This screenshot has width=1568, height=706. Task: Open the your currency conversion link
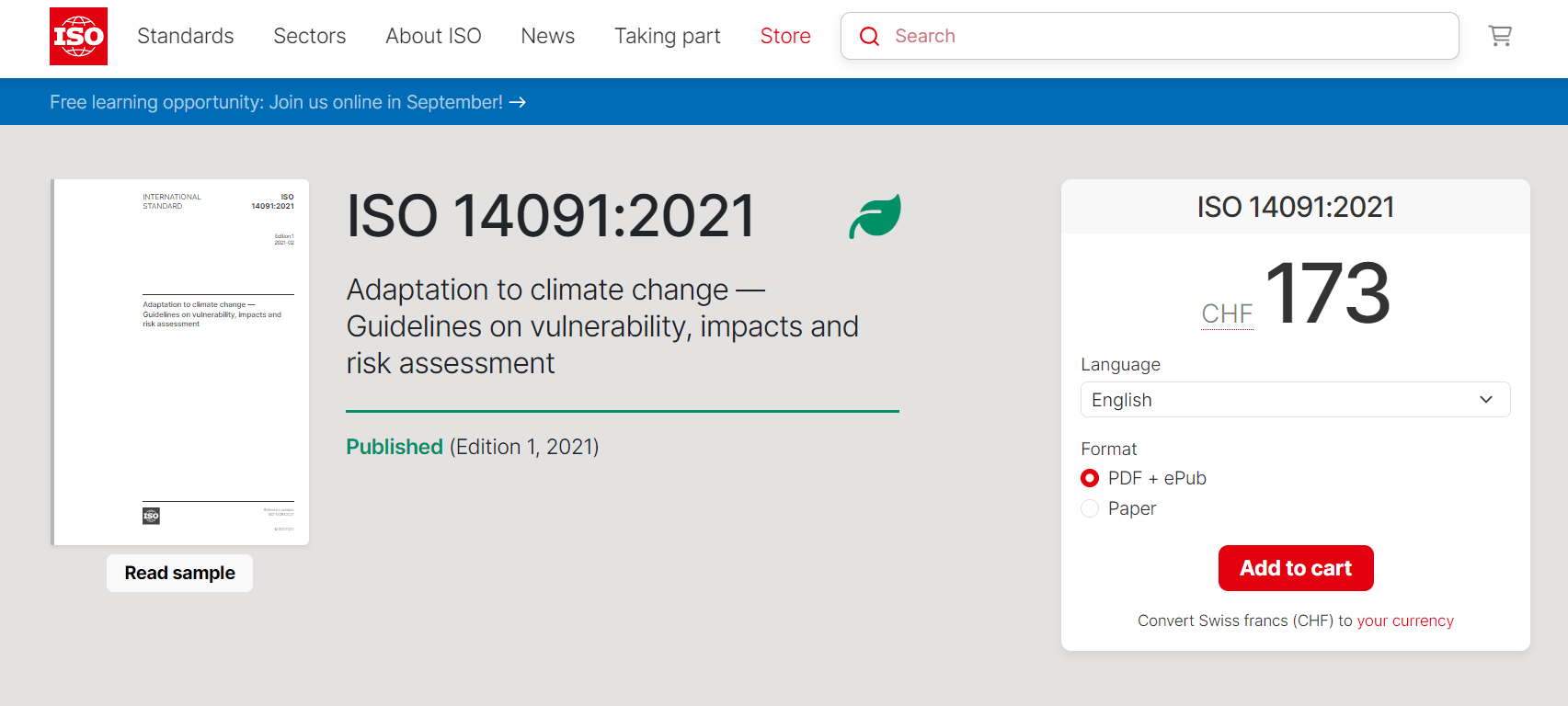click(1405, 621)
